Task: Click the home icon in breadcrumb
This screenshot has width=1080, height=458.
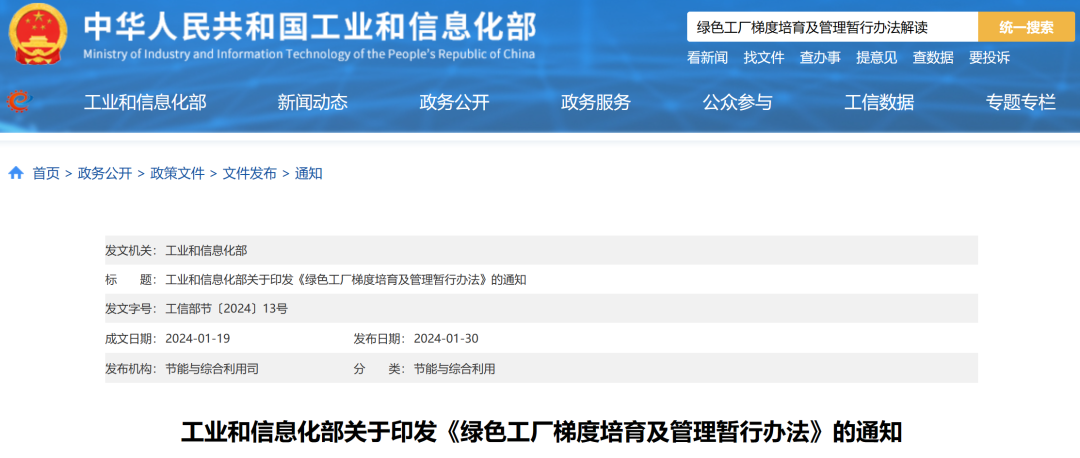Action: tap(16, 173)
